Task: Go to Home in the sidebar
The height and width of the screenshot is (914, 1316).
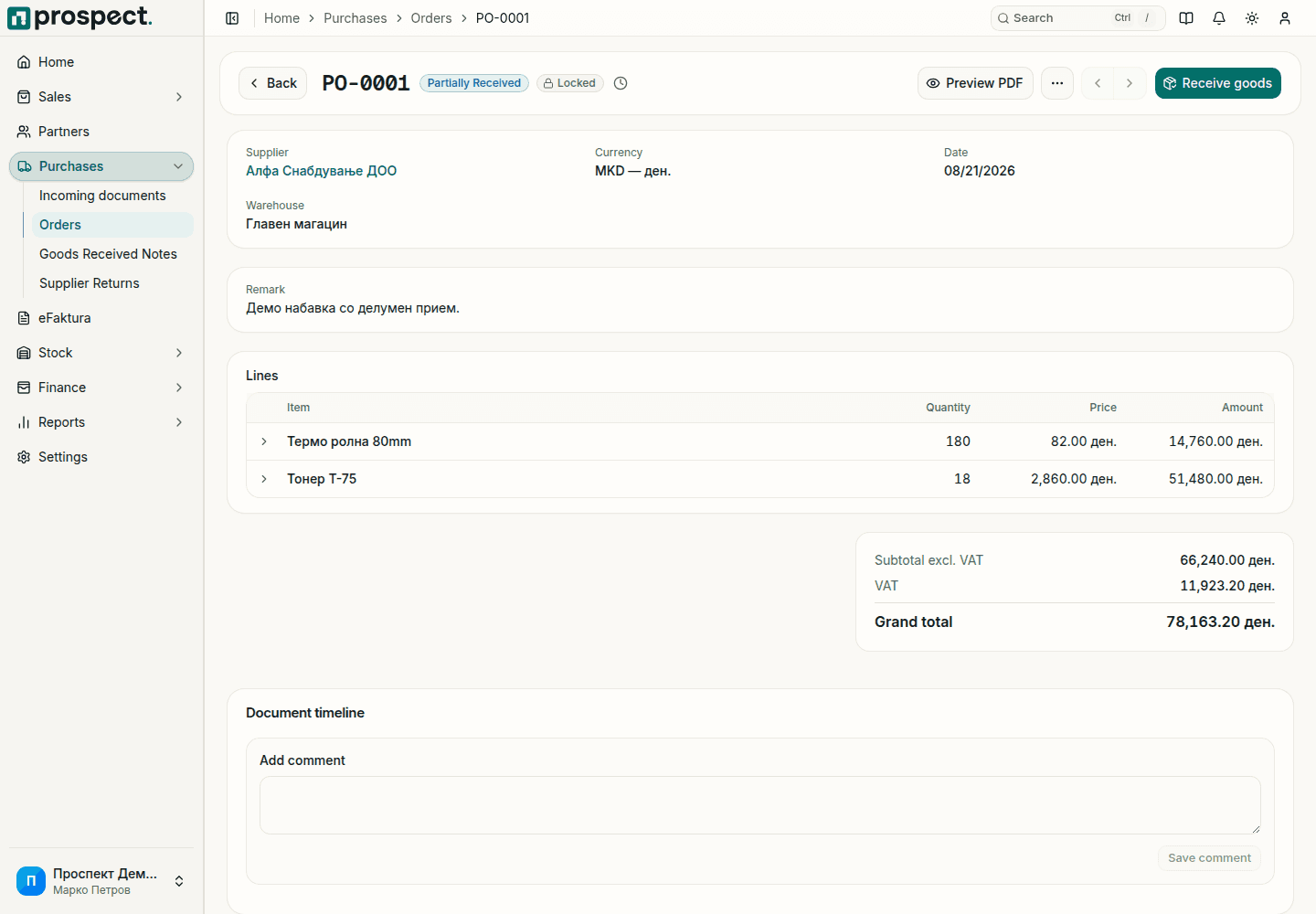Action: (101, 62)
